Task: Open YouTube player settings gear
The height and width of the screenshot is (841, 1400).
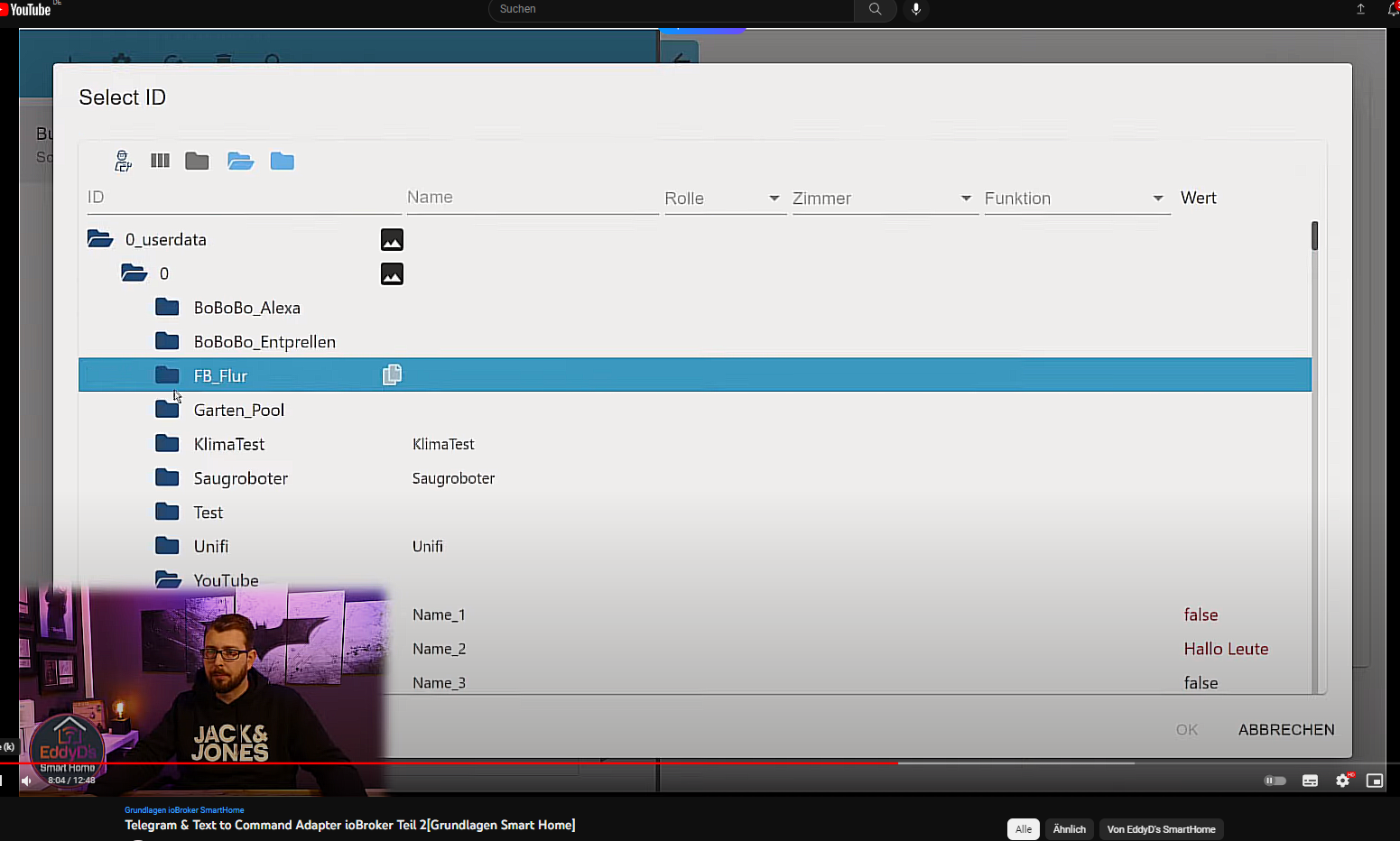Action: pos(1342,781)
